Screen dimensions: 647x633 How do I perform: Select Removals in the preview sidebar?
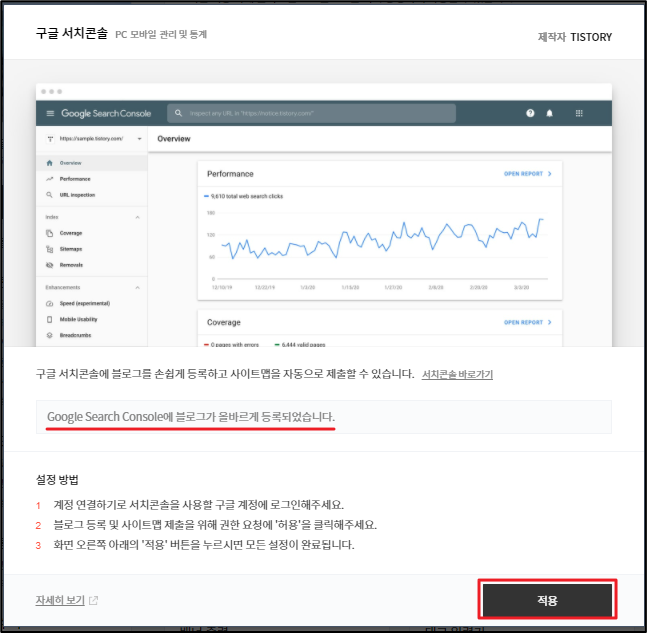click(x=92, y=265)
